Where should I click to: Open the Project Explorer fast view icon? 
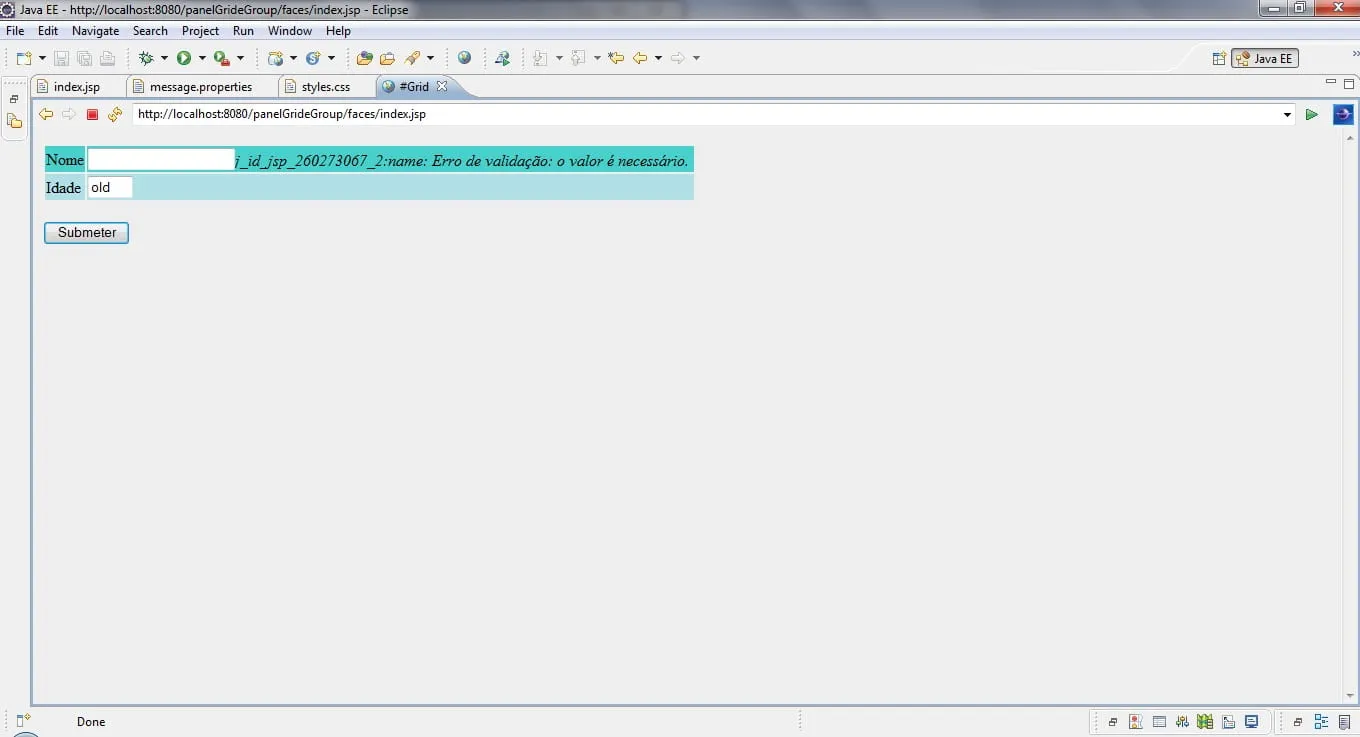tap(14, 121)
